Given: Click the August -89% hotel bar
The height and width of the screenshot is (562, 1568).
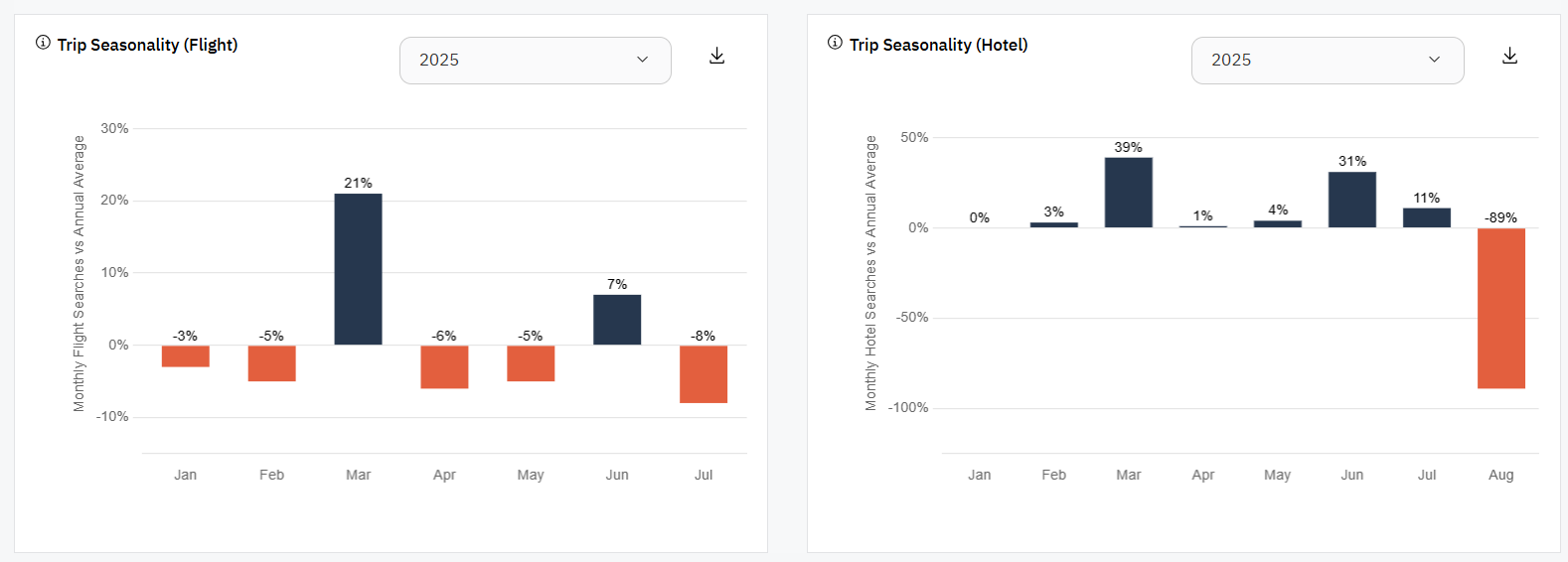Looking at the screenshot, I should point(1500,308).
